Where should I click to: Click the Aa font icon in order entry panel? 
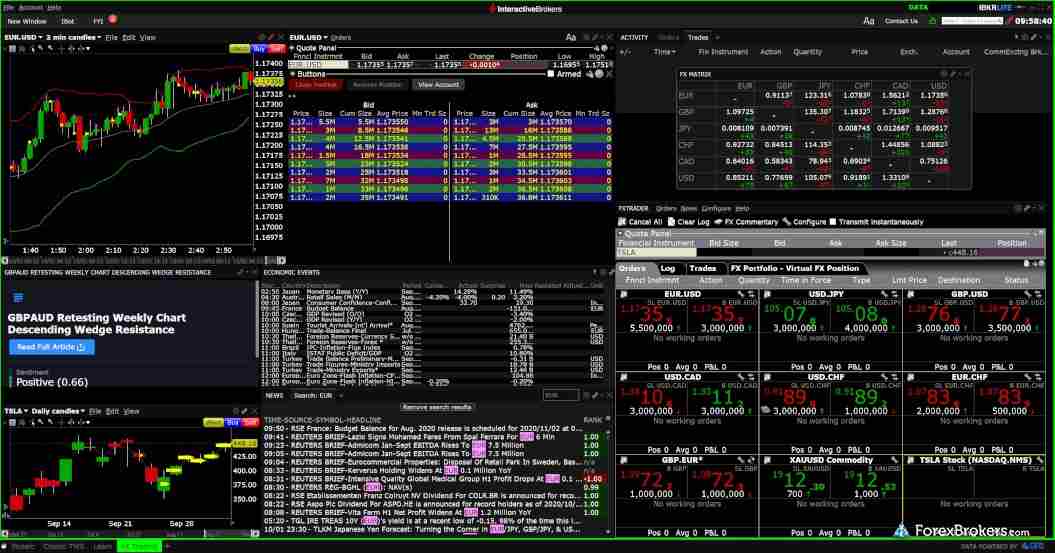pos(571,38)
